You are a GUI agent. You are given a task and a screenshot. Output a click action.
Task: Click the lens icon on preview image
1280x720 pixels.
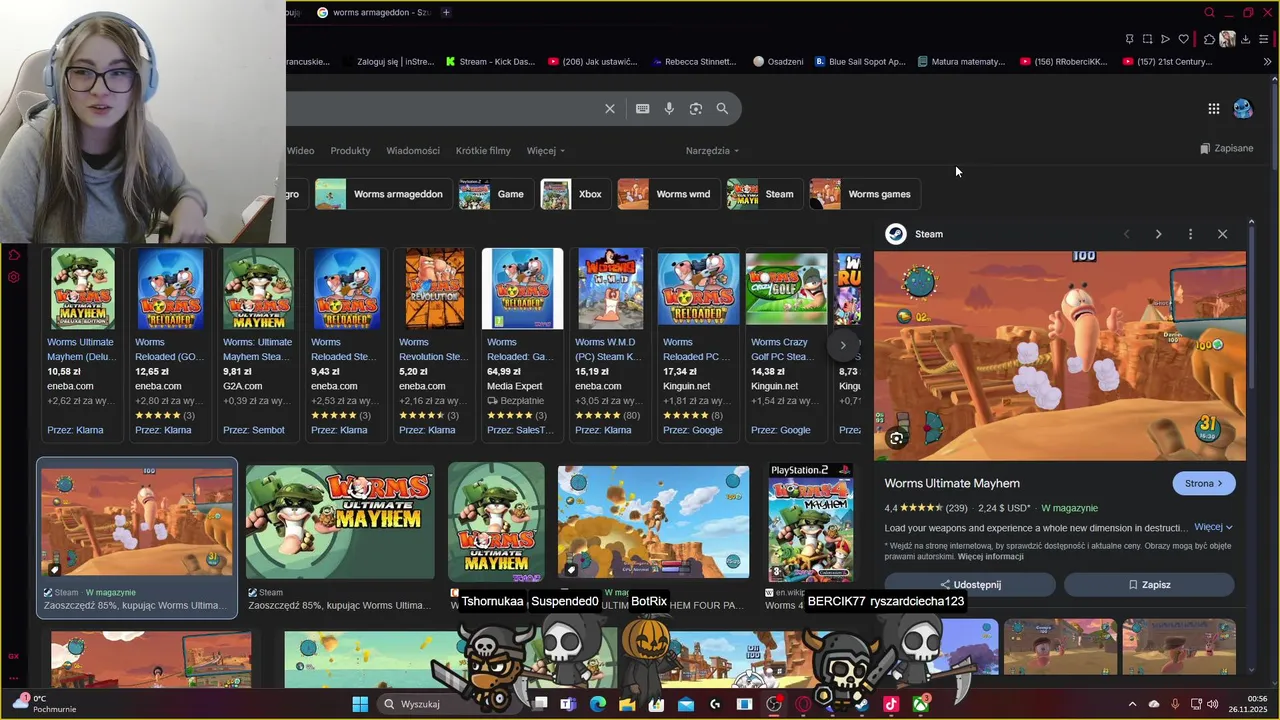click(x=896, y=438)
